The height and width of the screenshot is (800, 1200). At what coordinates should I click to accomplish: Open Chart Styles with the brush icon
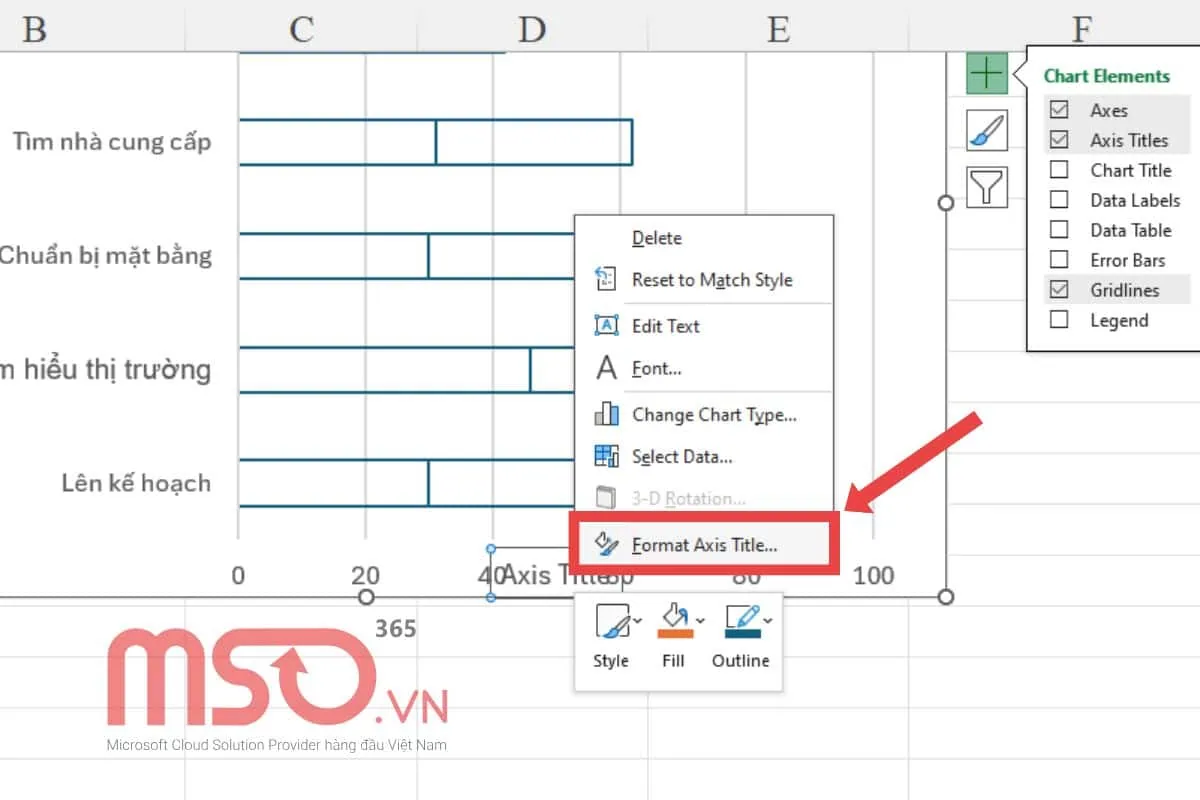986,130
